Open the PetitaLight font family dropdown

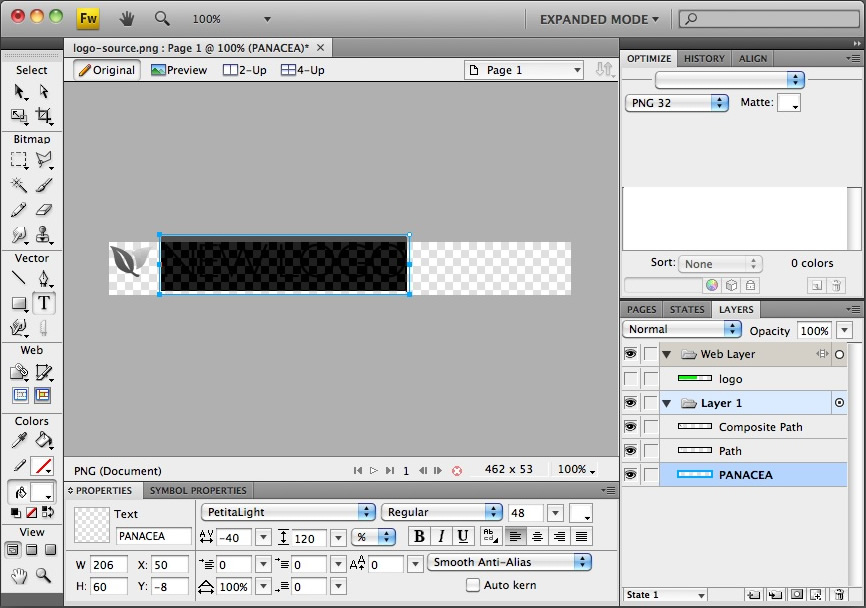coord(287,512)
